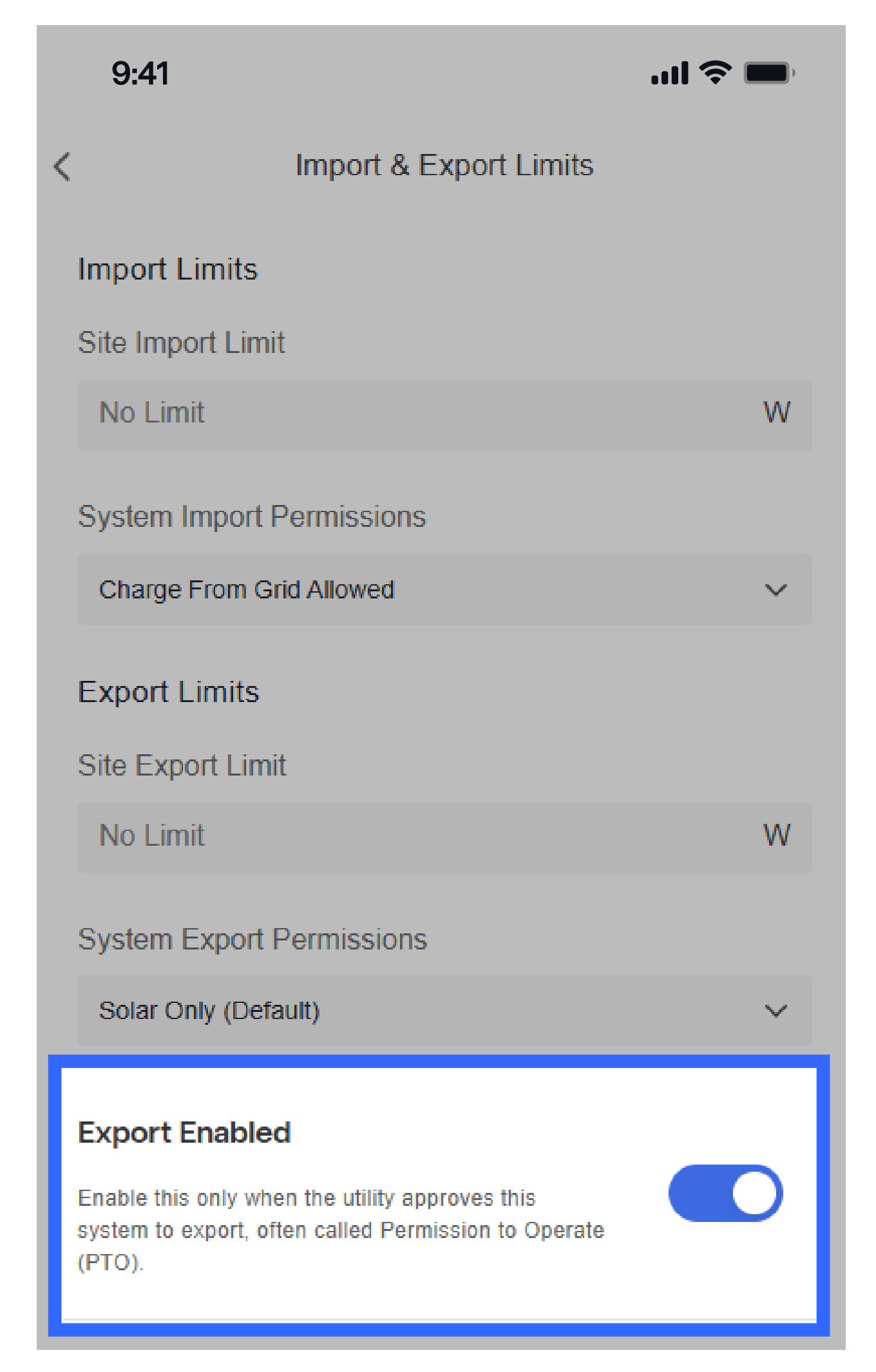Viewport: 876px width, 1372px height.
Task: Tap the cellular signal strength icon
Action: pos(669,73)
